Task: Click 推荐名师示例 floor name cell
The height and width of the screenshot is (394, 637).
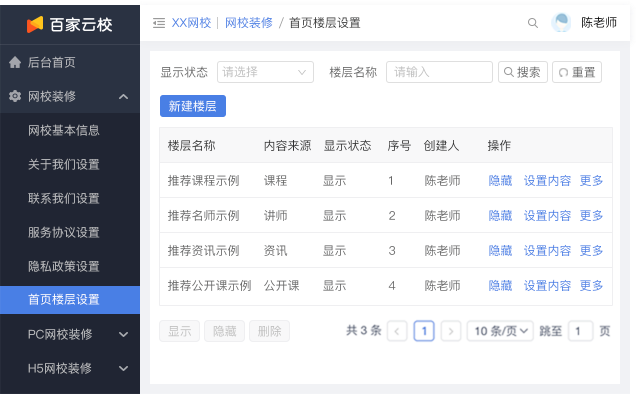Action: [204, 215]
